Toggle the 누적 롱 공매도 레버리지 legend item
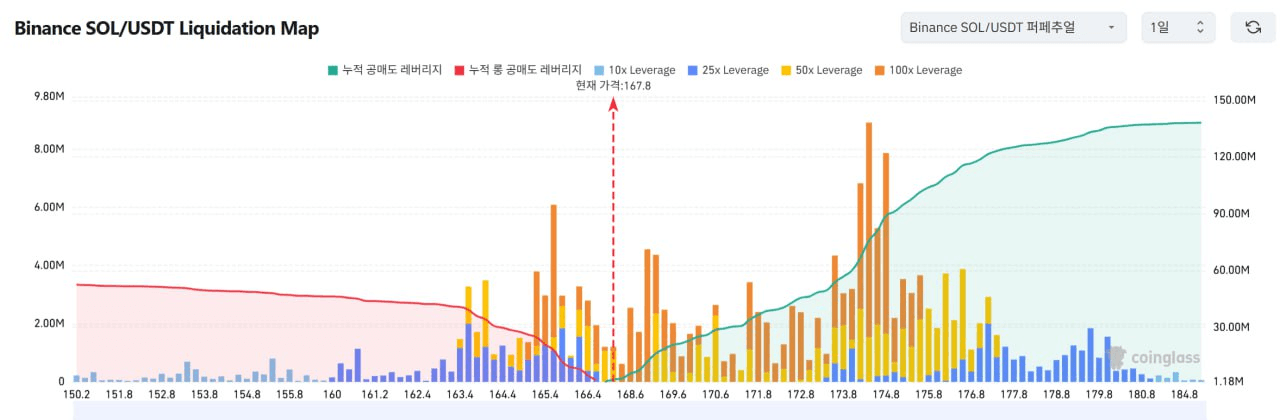 click(x=518, y=70)
